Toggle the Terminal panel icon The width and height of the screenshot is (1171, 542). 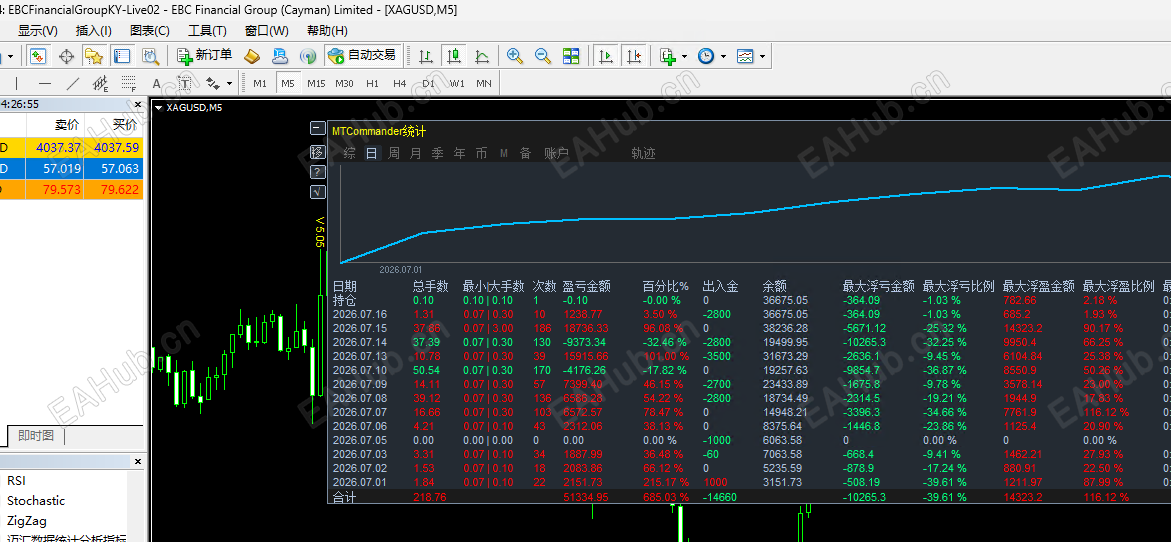122,56
